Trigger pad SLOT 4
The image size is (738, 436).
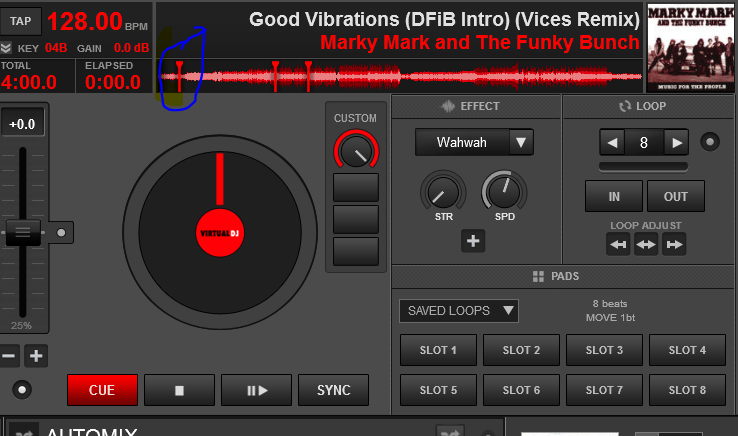[687, 350]
